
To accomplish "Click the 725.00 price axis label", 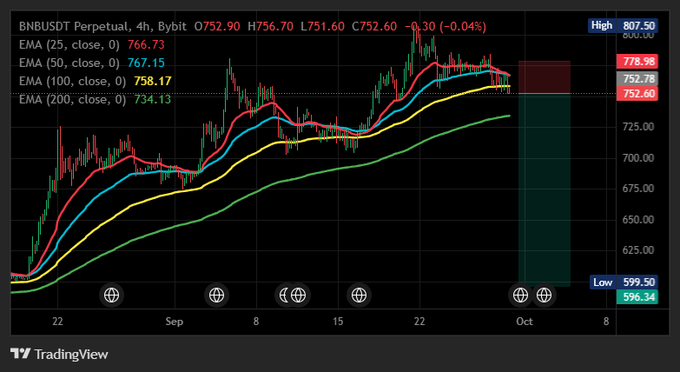I will 639,127.
